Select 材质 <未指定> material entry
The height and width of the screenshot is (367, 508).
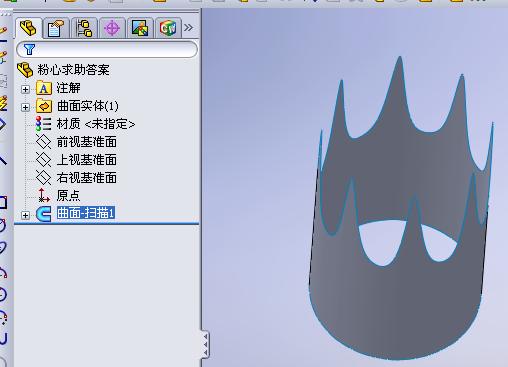[96, 124]
